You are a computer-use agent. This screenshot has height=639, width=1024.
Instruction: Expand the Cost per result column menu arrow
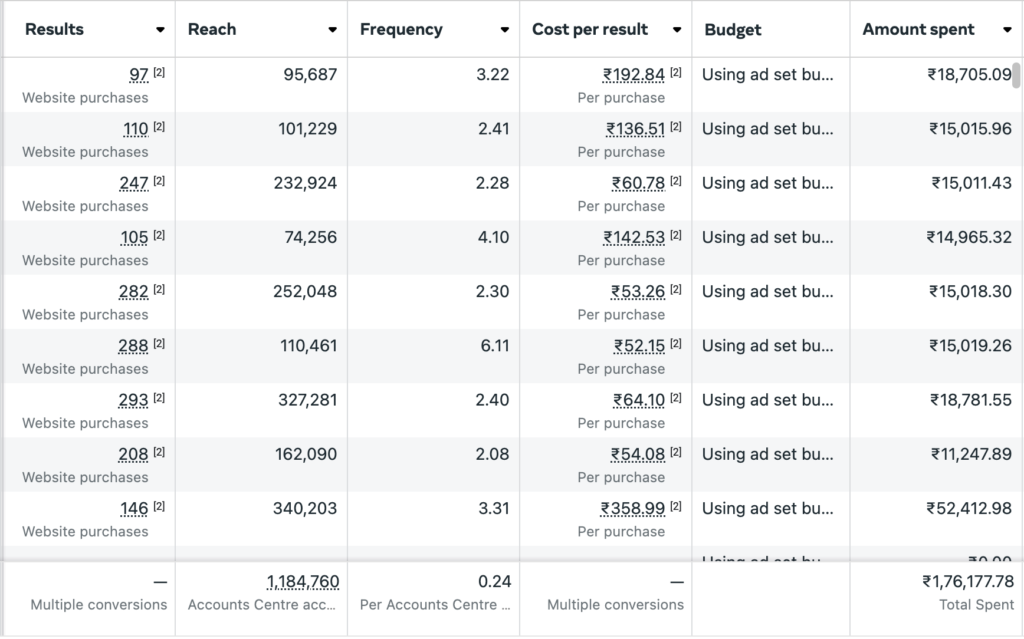[x=677, y=30]
